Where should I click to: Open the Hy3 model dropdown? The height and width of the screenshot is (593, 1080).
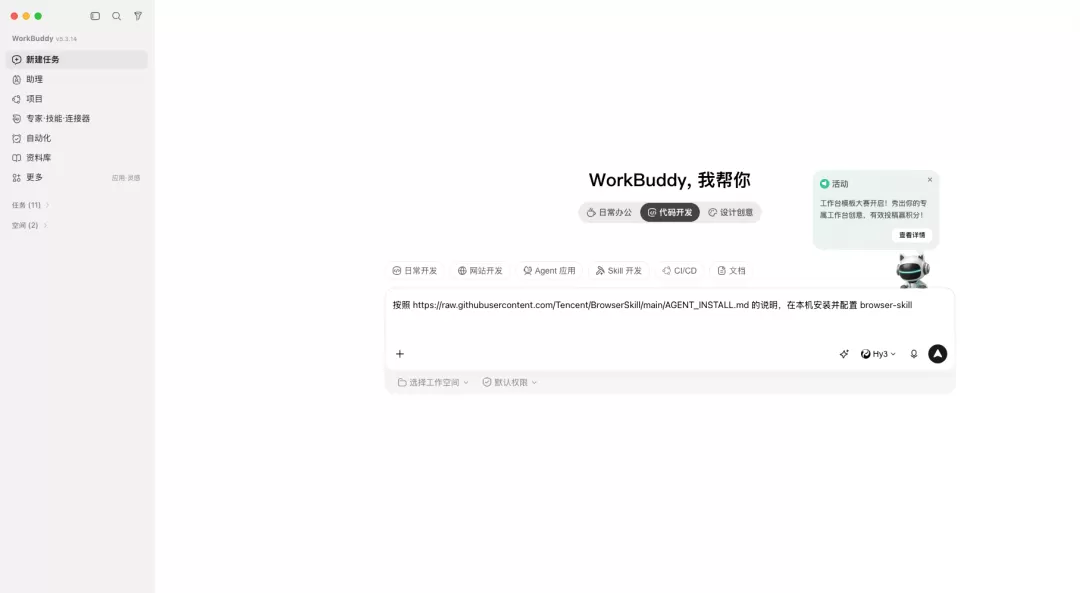[x=878, y=354]
